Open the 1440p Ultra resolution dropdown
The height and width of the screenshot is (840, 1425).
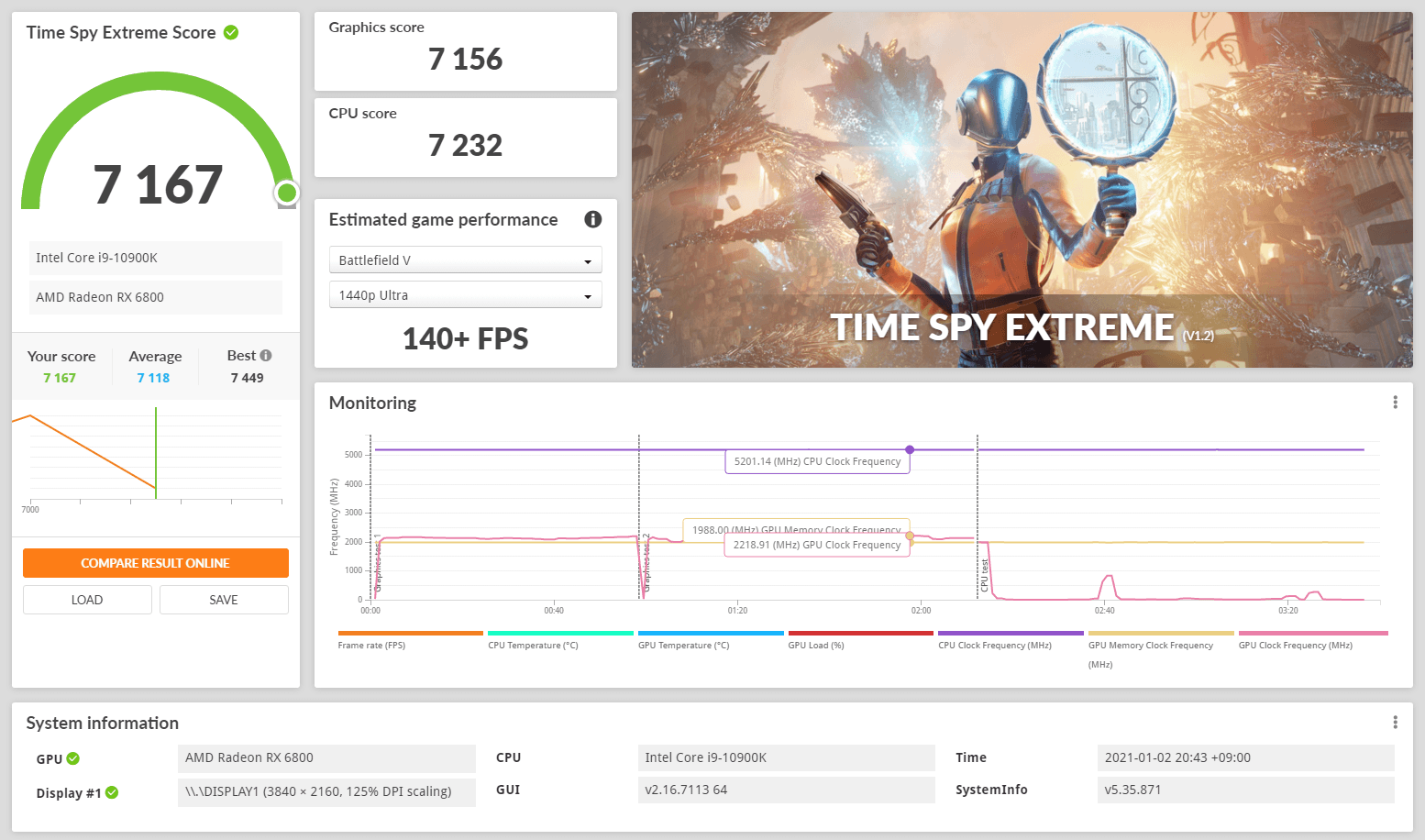466,295
